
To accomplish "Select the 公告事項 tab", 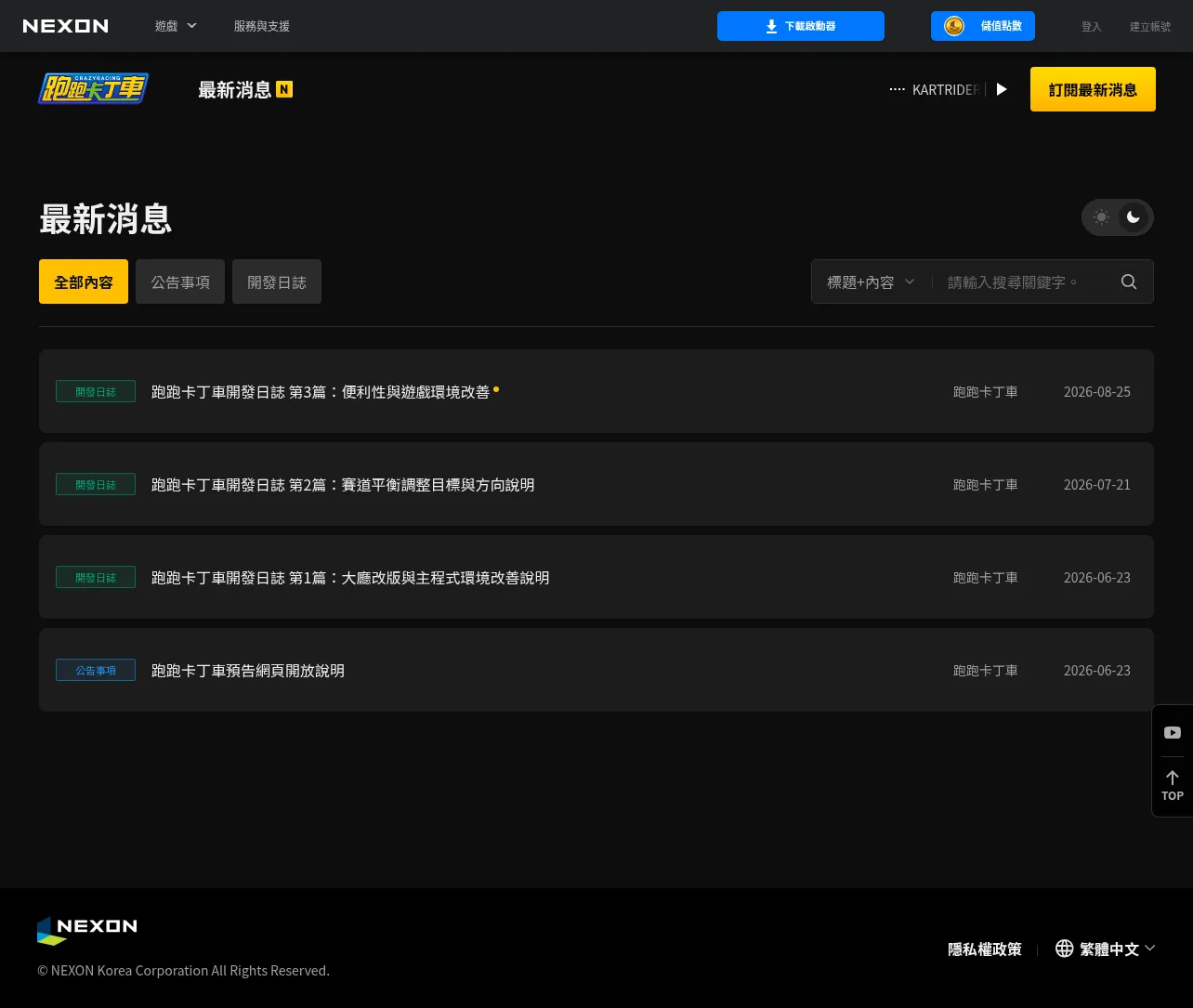I will 180,281.
